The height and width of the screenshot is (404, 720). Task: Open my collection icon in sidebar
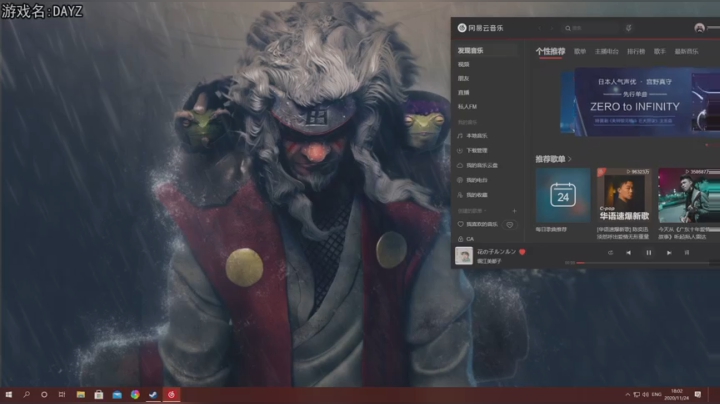click(460, 195)
